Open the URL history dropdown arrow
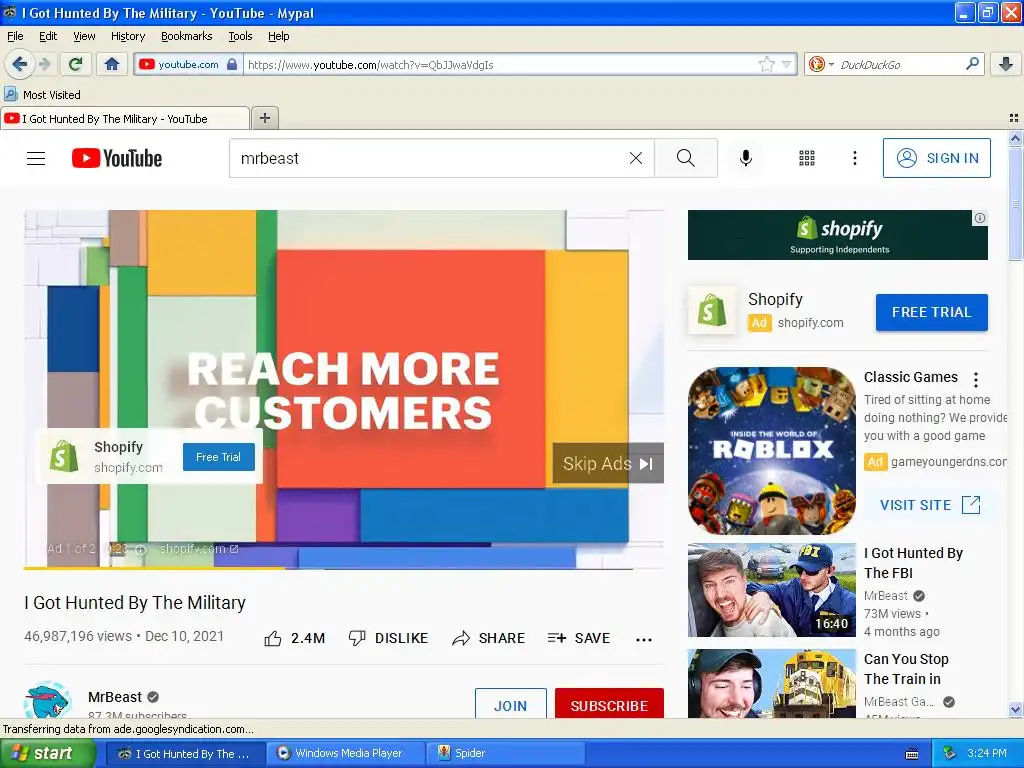The height and width of the screenshot is (768, 1024). [x=786, y=64]
